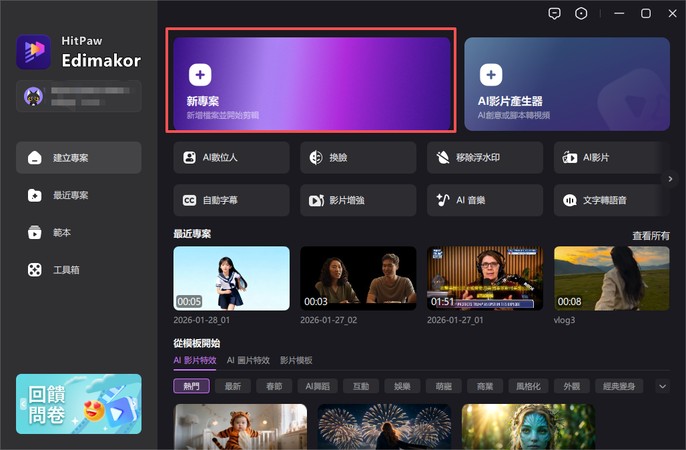Open the baby tiger costume template
Screen dimensions: 686x450
pyautogui.click(x=240, y=427)
